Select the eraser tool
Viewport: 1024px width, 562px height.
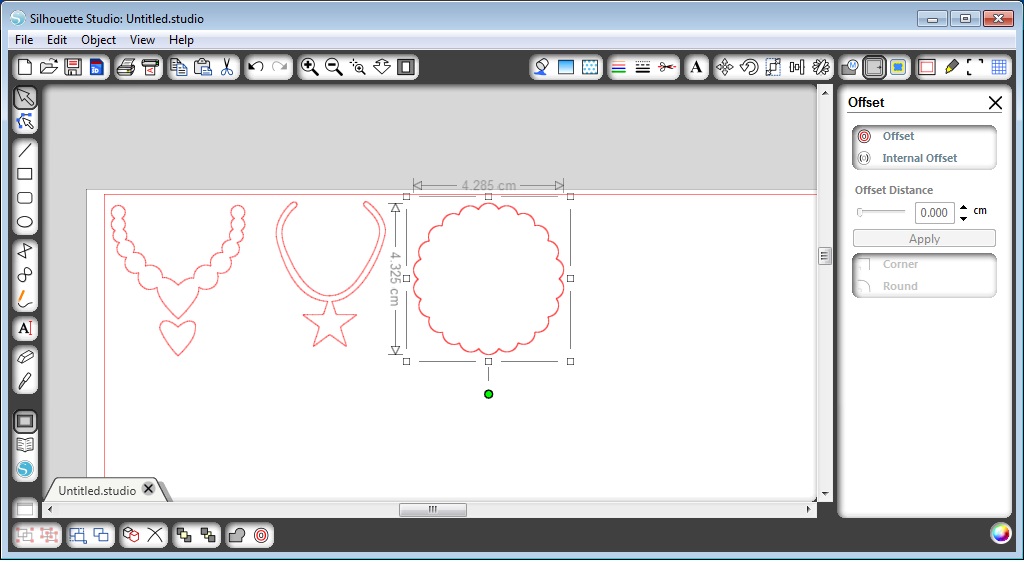pyautogui.click(x=25, y=357)
